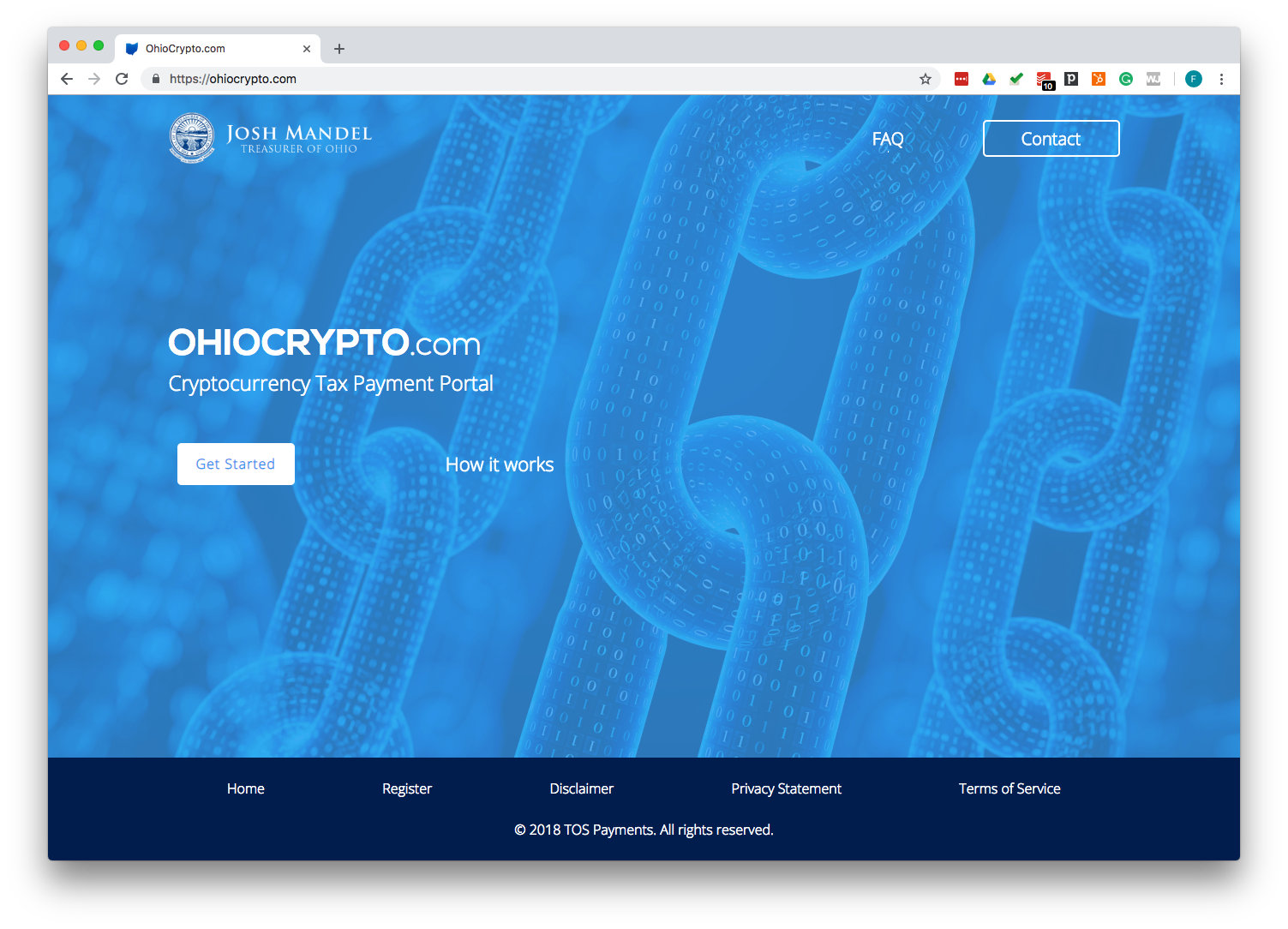Open the Grammarly extension icon
Screen dimensions: 1288x929
(1126, 79)
